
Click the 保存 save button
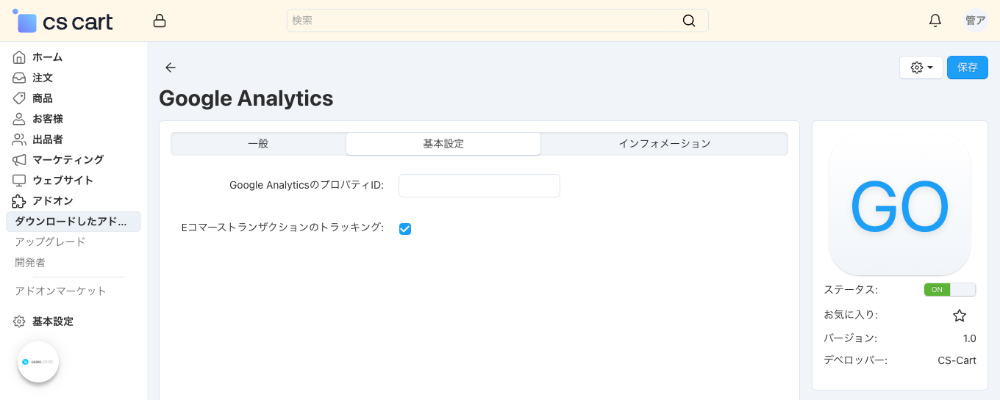pyautogui.click(x=967, y=67)
